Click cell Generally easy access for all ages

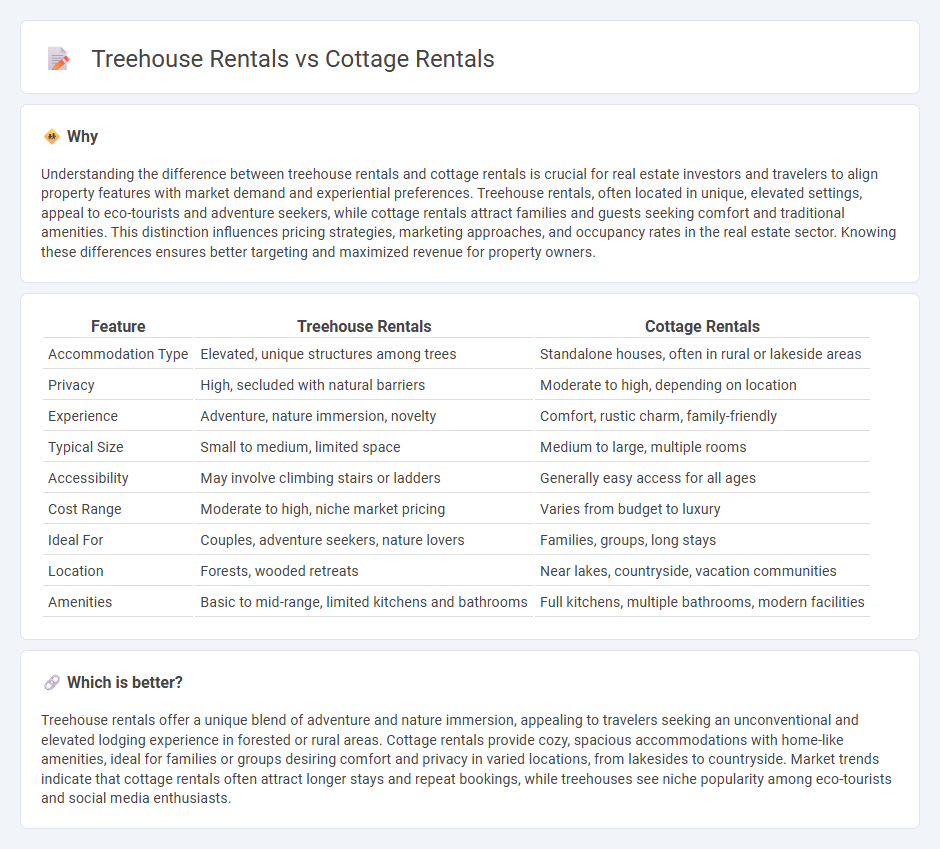click(647, 478)
